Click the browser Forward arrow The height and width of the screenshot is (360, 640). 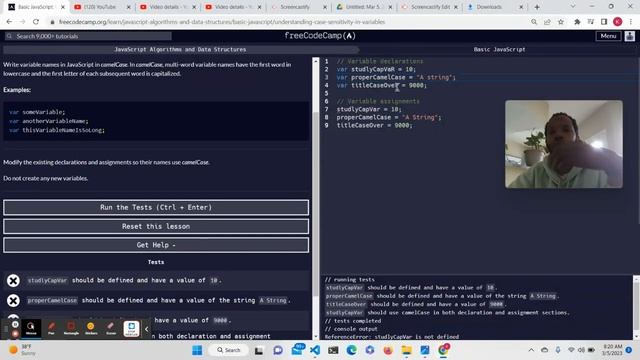tap(22, 22)
